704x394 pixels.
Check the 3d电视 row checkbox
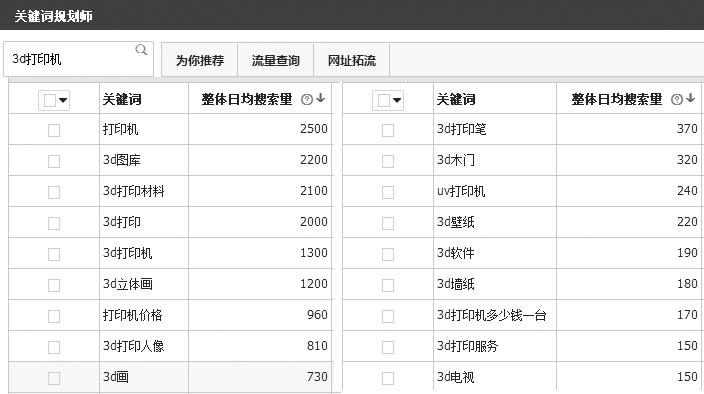[x=388, y=378]
